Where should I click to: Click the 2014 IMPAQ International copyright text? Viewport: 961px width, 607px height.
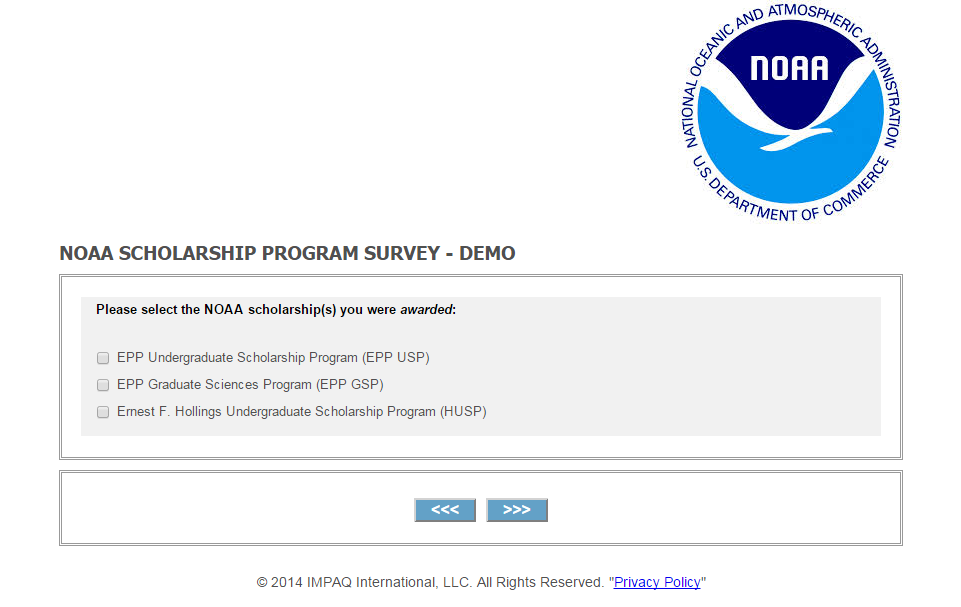click(430, 582)
